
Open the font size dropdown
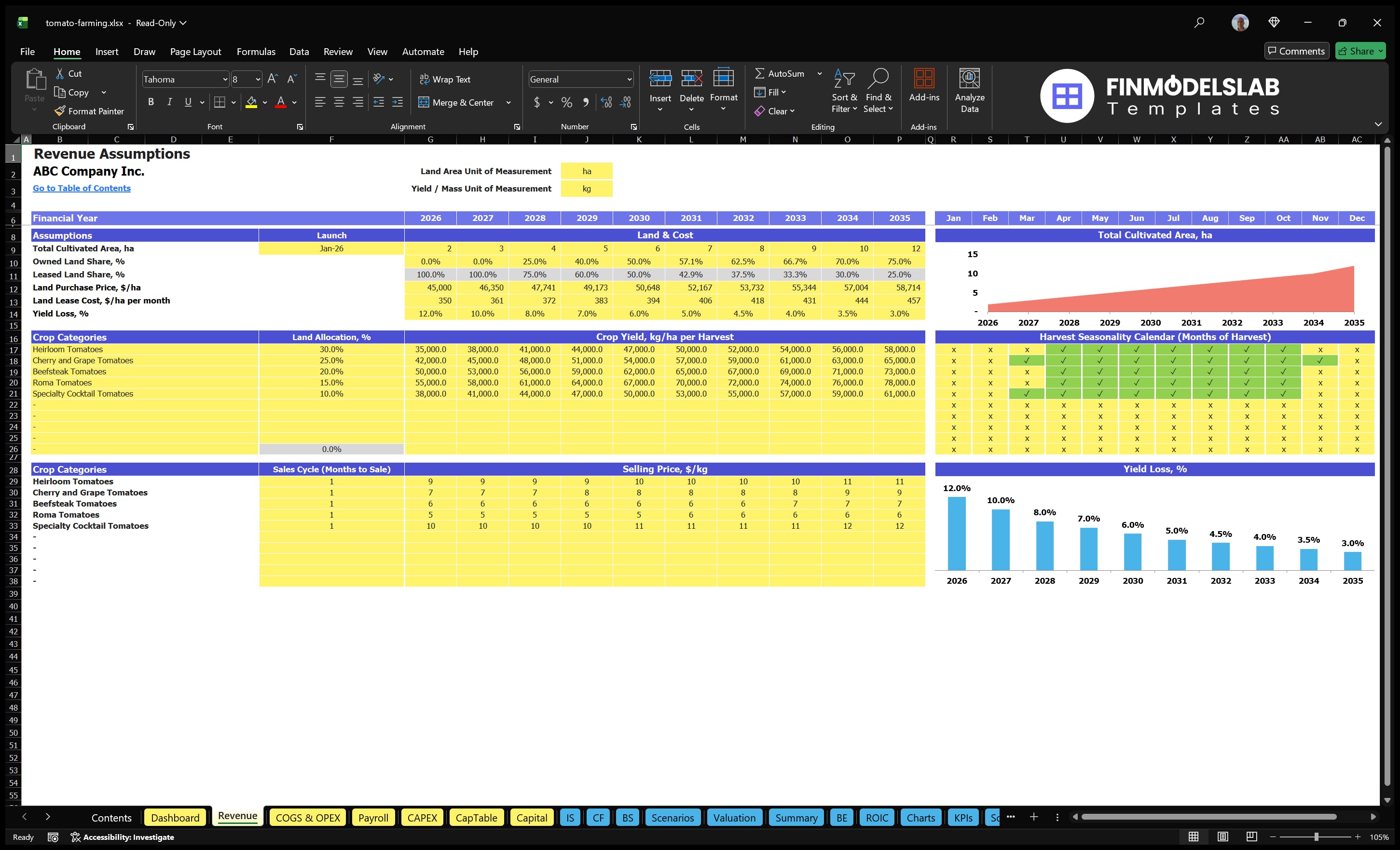click(x=258, y=80)
